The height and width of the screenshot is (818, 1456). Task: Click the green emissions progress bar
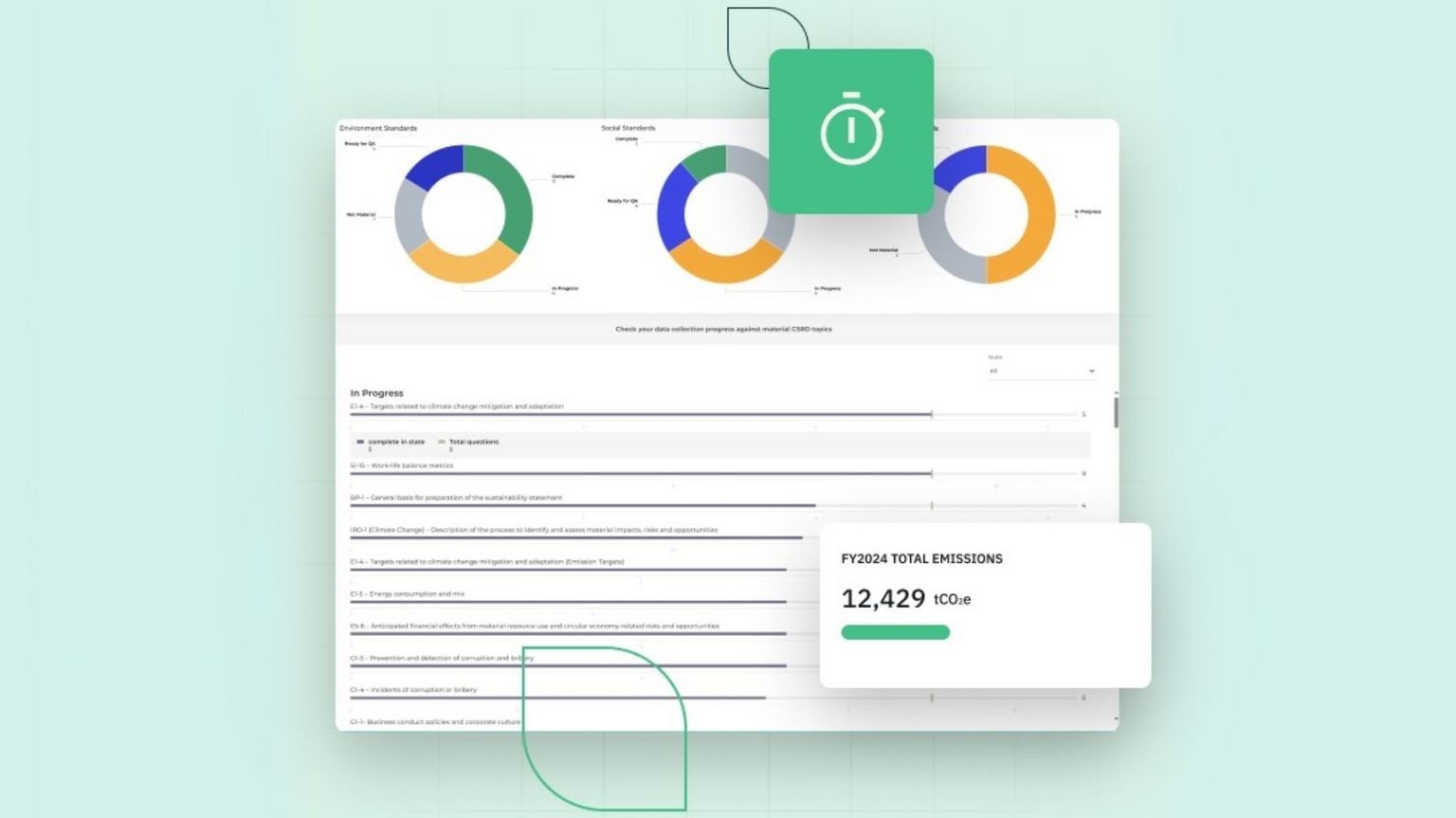(894, 631)
